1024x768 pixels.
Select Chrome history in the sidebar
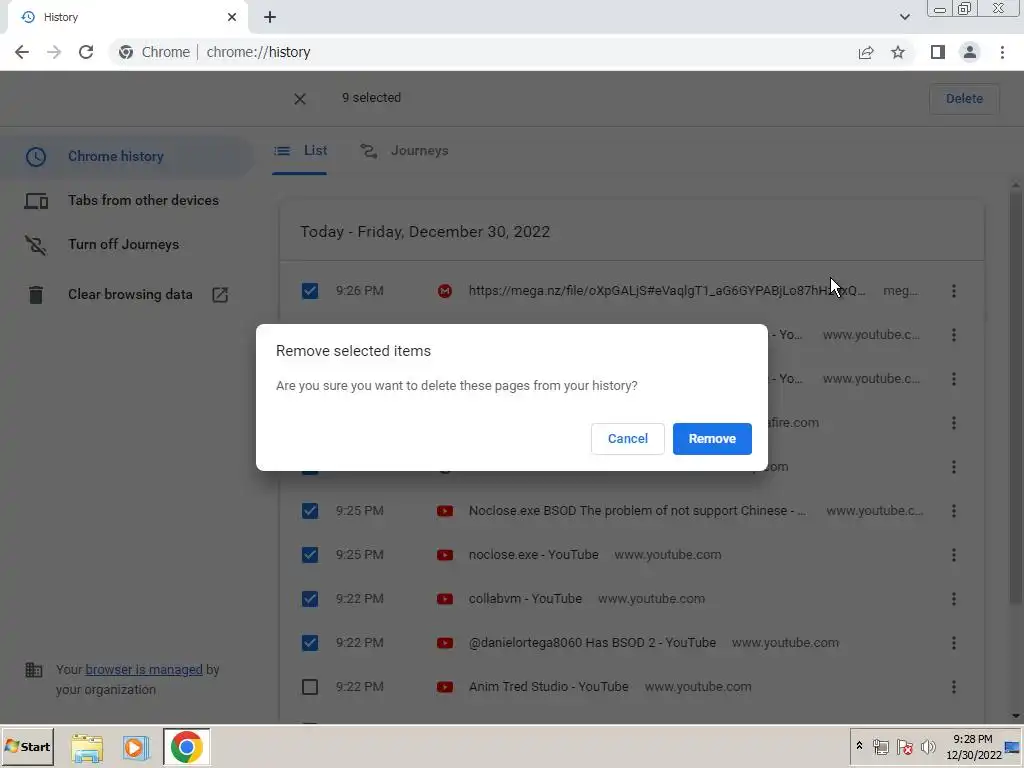point(127,157)
